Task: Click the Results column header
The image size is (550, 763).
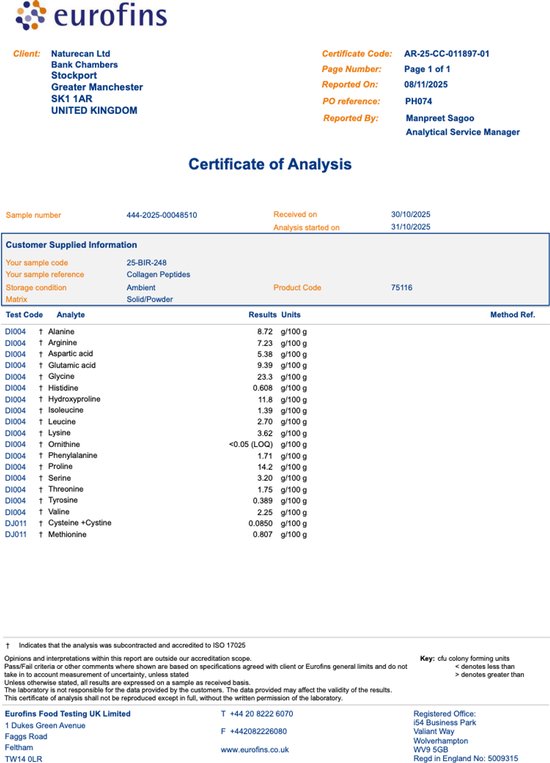Action: pos(262,315)
